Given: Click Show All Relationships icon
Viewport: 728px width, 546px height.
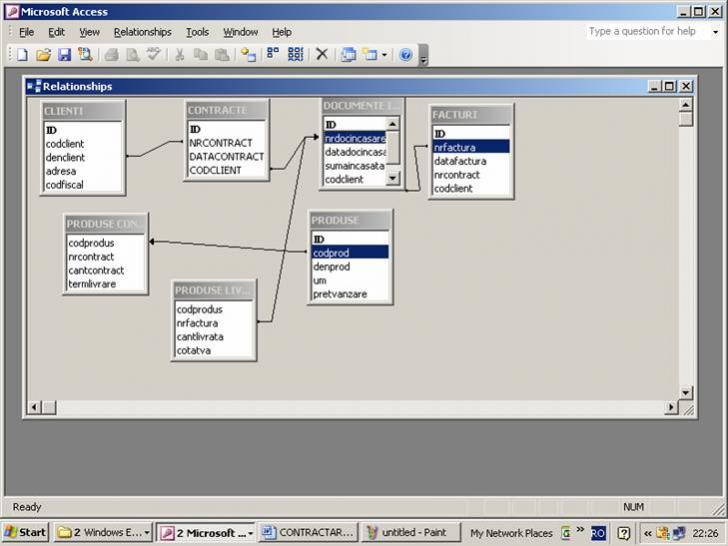Looking at the screenshot, I should click(295, 55).
